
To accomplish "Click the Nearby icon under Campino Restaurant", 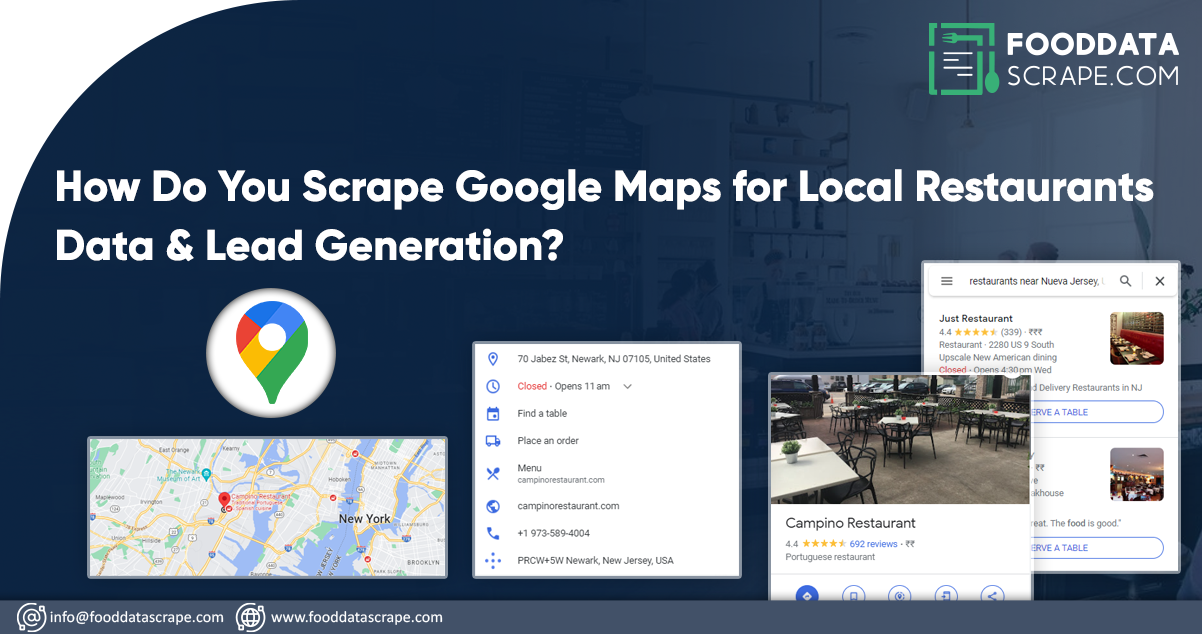I will tap(900, 595).
